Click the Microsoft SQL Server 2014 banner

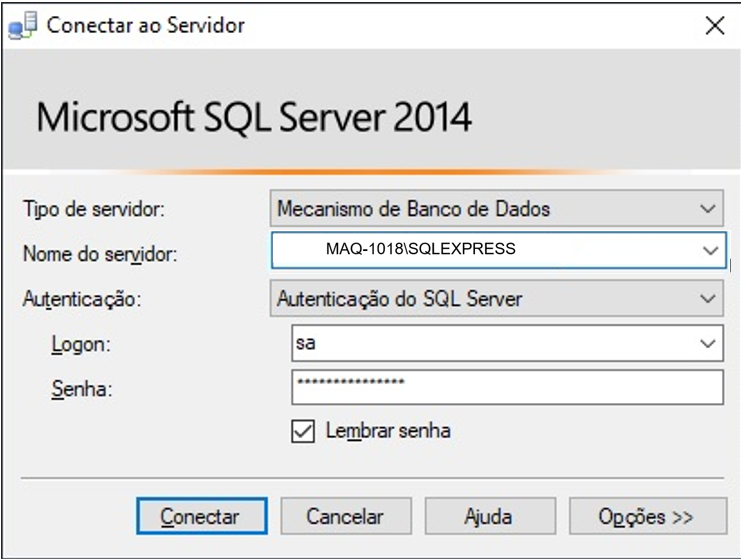254,118
